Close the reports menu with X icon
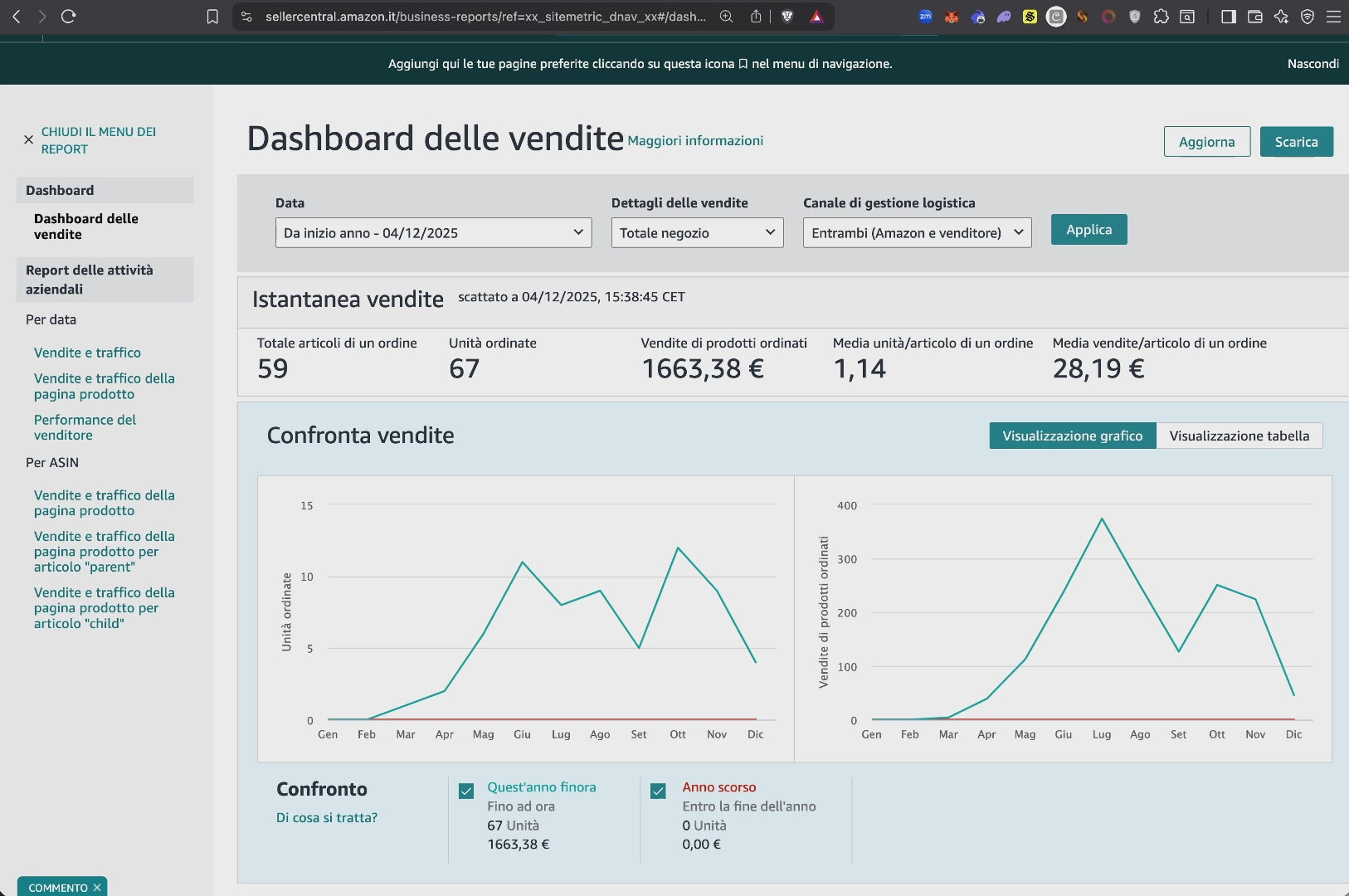The width and height of the screenshot is (1349, 896). pos(28,140)
